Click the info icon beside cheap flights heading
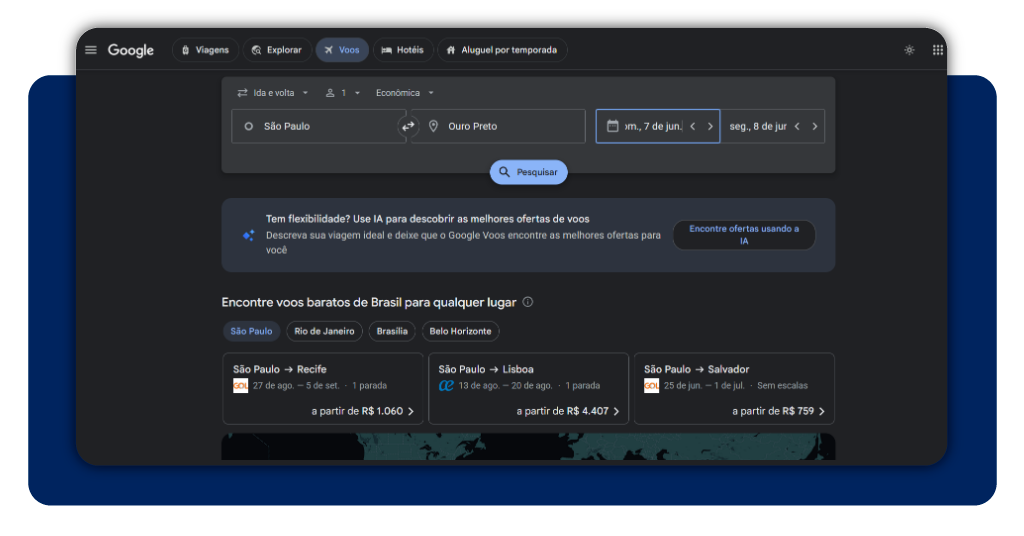 click(528, 302)
